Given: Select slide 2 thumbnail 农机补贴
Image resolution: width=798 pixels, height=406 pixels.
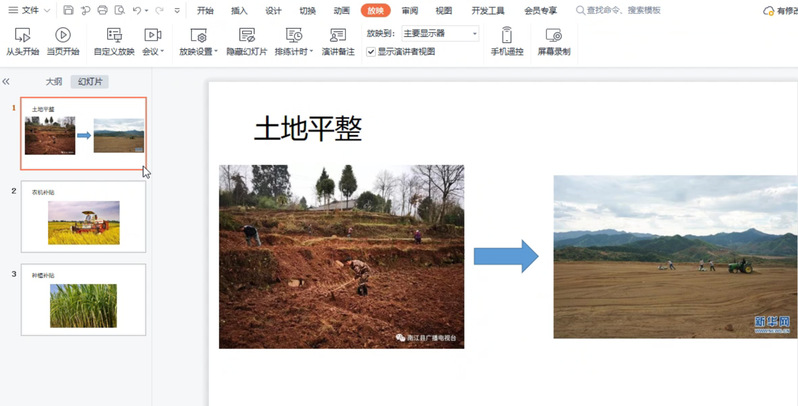Looking at the screenshot, I should [83, 217].
